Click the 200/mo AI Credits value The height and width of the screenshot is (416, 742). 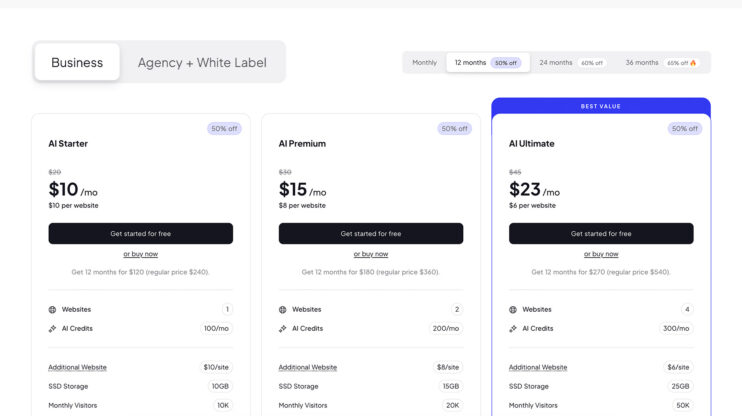pos(446,328)
